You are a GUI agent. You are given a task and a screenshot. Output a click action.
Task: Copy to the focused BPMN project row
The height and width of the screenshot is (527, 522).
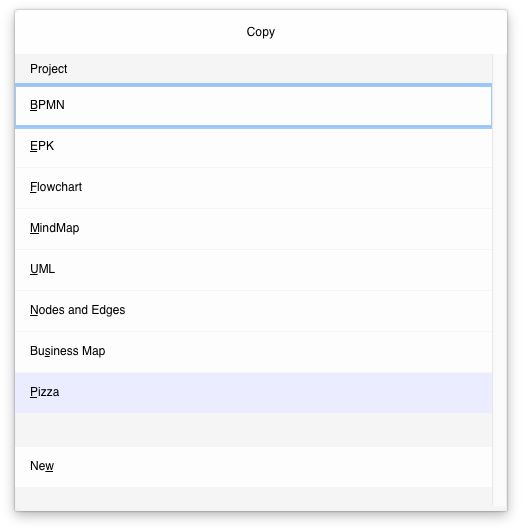click(x=253, y=106)
